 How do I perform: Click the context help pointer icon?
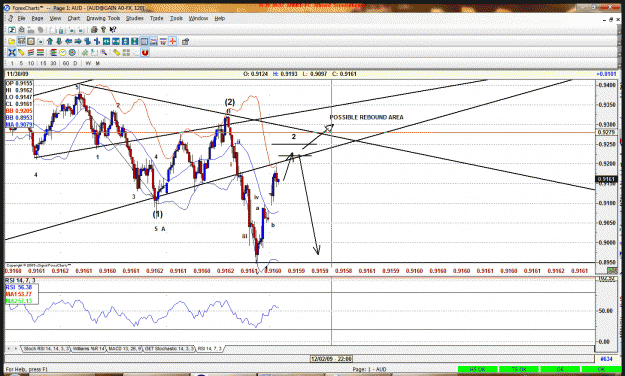tap(113, 30)
